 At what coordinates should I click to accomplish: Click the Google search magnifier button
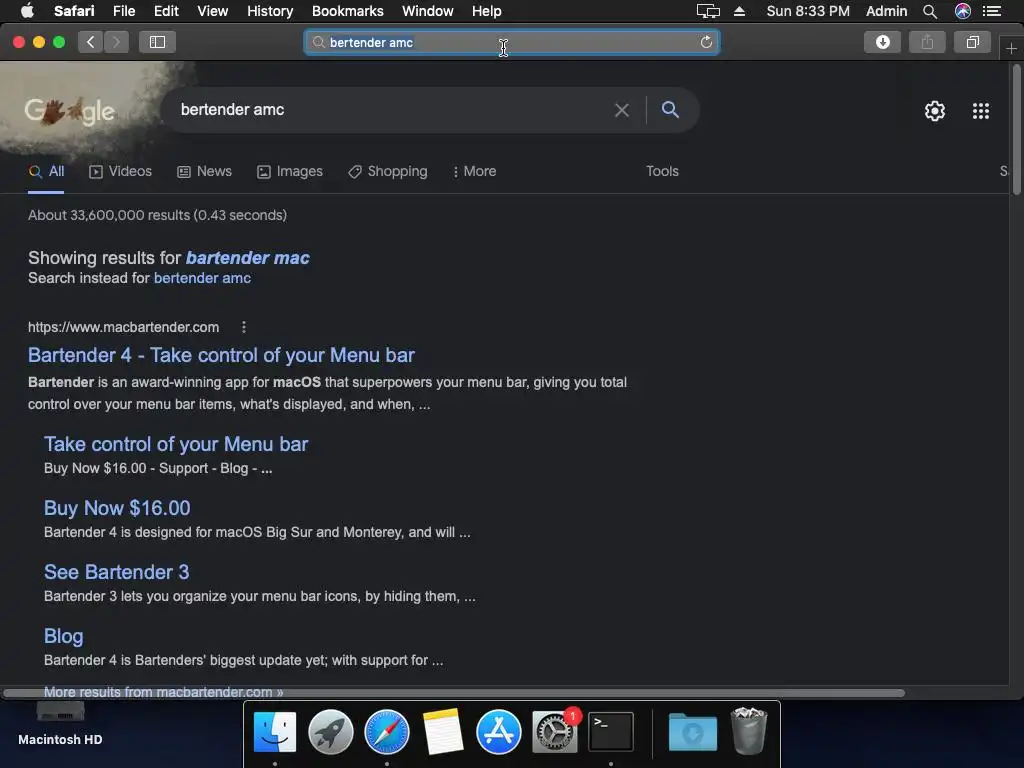point(670,110)
